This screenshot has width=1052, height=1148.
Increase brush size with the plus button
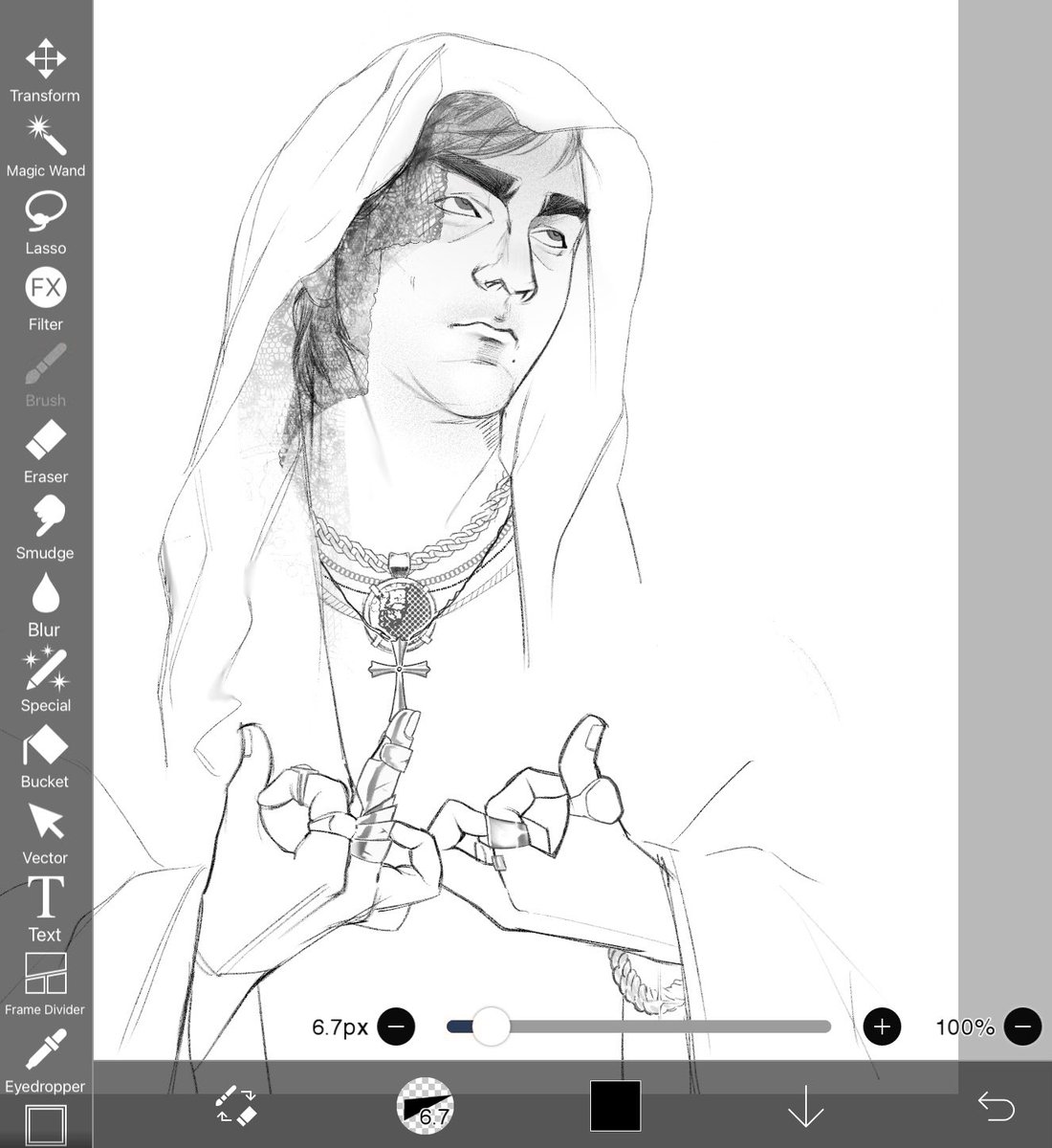point(881,1027)
